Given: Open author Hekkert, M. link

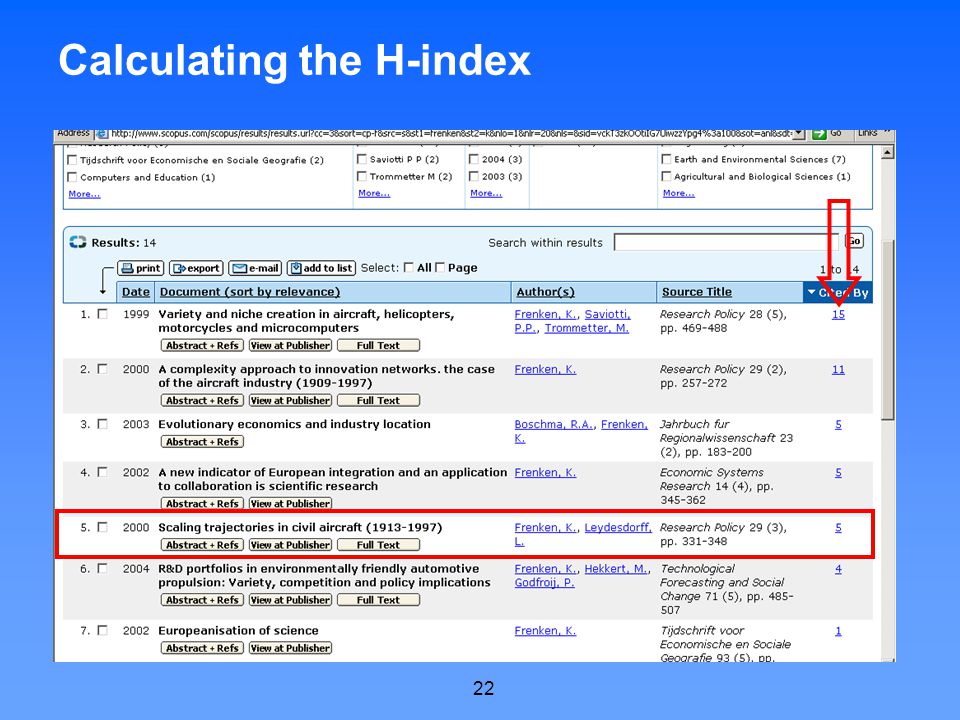Looking at the screenshot, I should (x=616, y=569).
